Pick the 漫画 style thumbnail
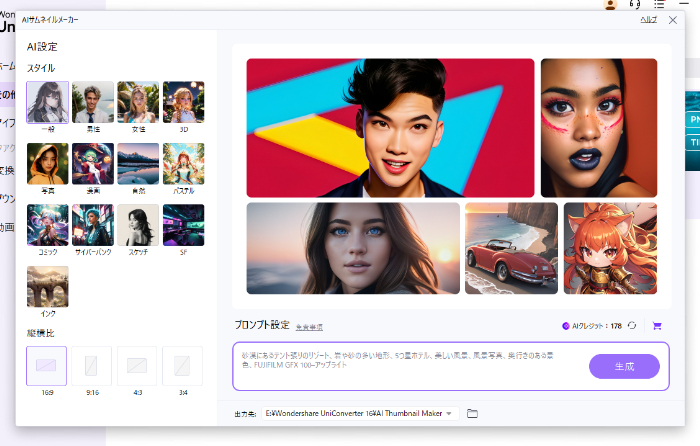The height and width of the screenshot is (446, 700). click(93, 164)
